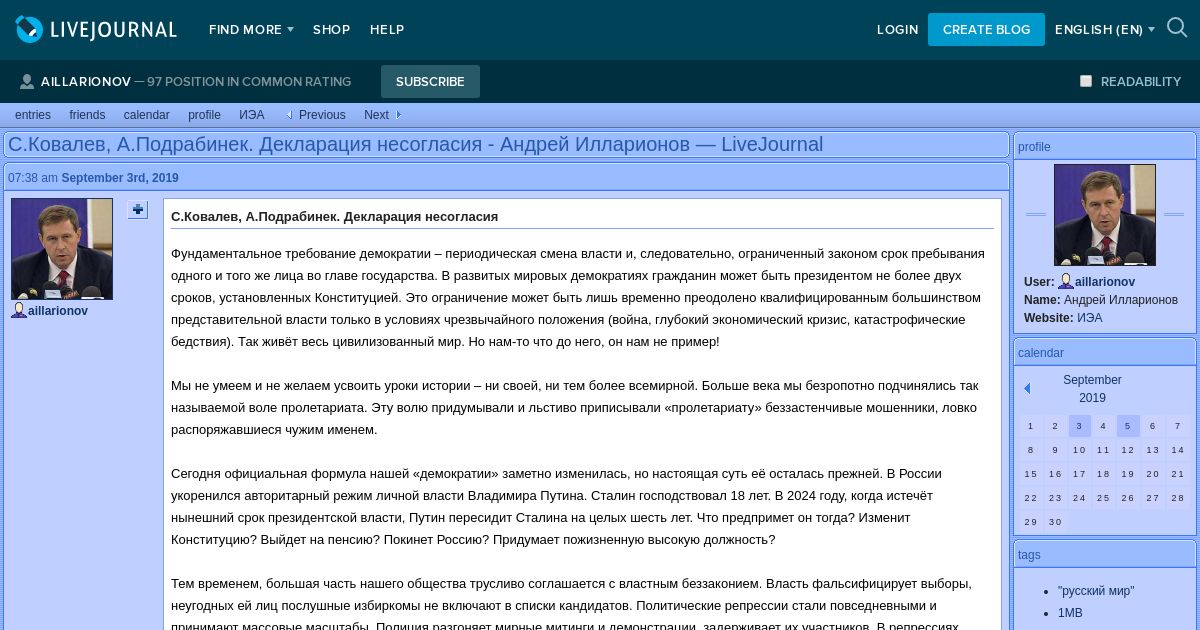The image size is (1200, 630).
Task: Click the profile picture in the sidebar
Action: 1105,215
